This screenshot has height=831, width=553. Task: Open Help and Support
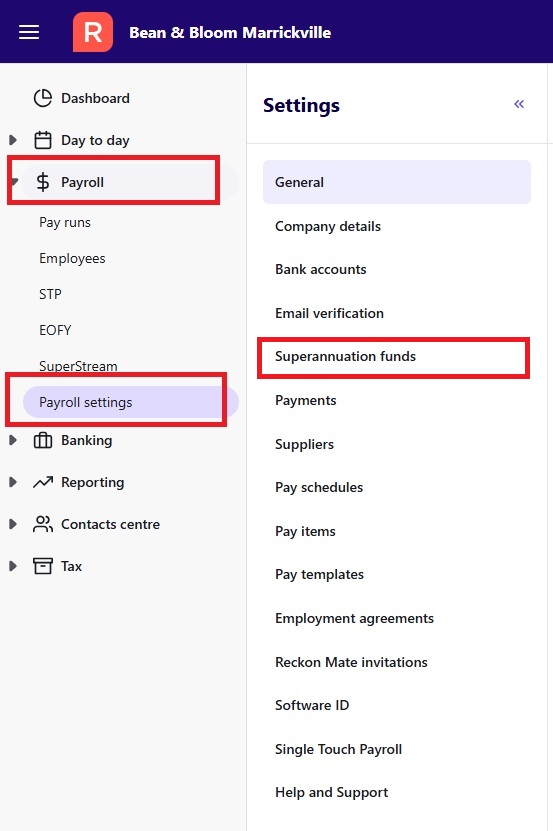point(331,792)
